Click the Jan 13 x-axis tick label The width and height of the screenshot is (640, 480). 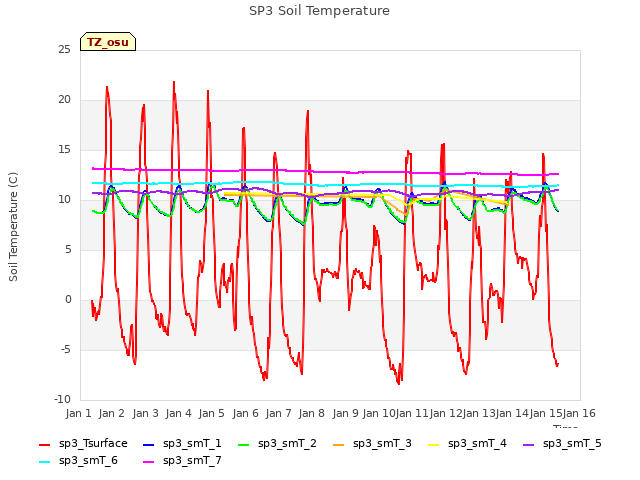tap(479, 413)
